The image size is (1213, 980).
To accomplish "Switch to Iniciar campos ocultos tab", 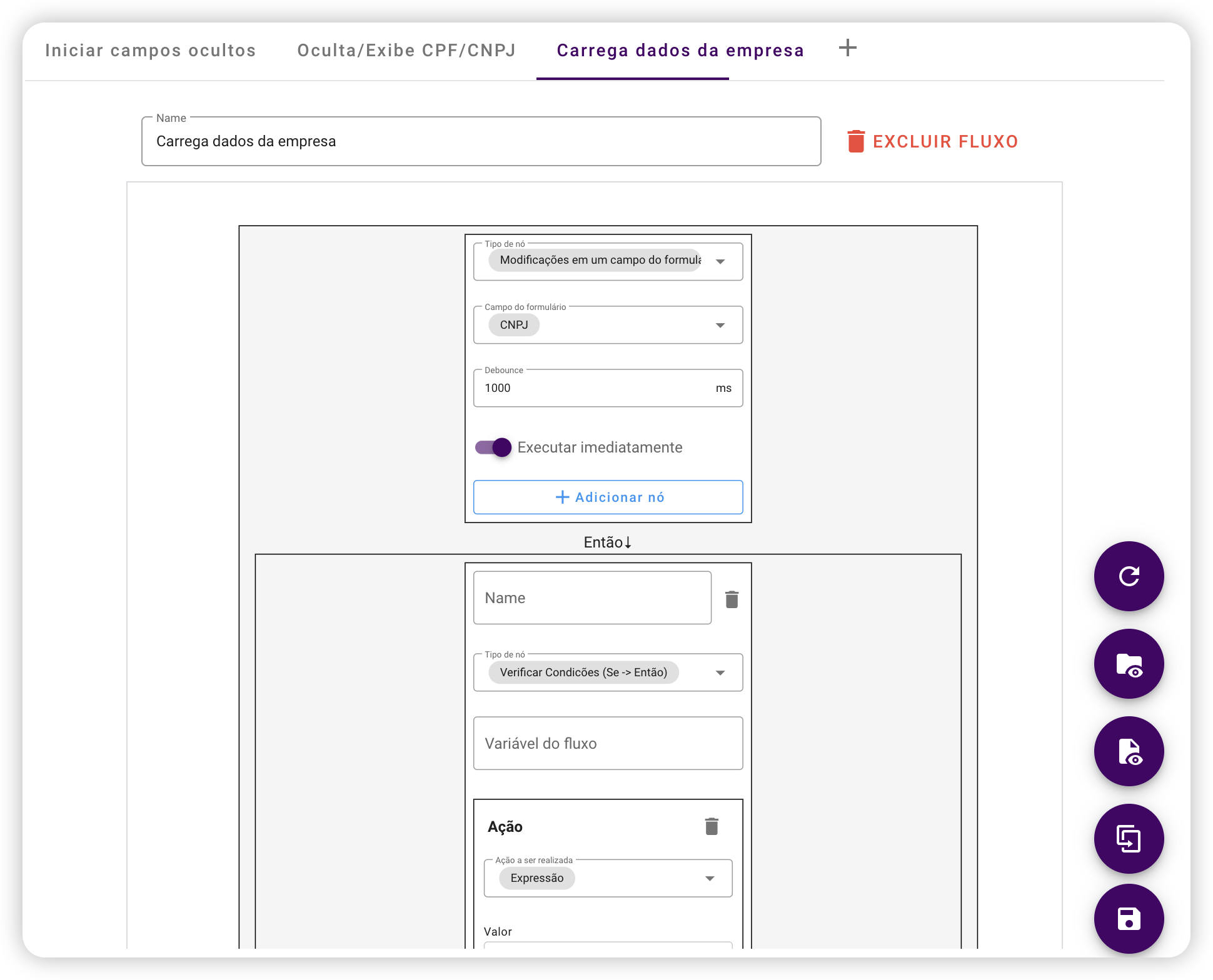I will coord(150,51).
